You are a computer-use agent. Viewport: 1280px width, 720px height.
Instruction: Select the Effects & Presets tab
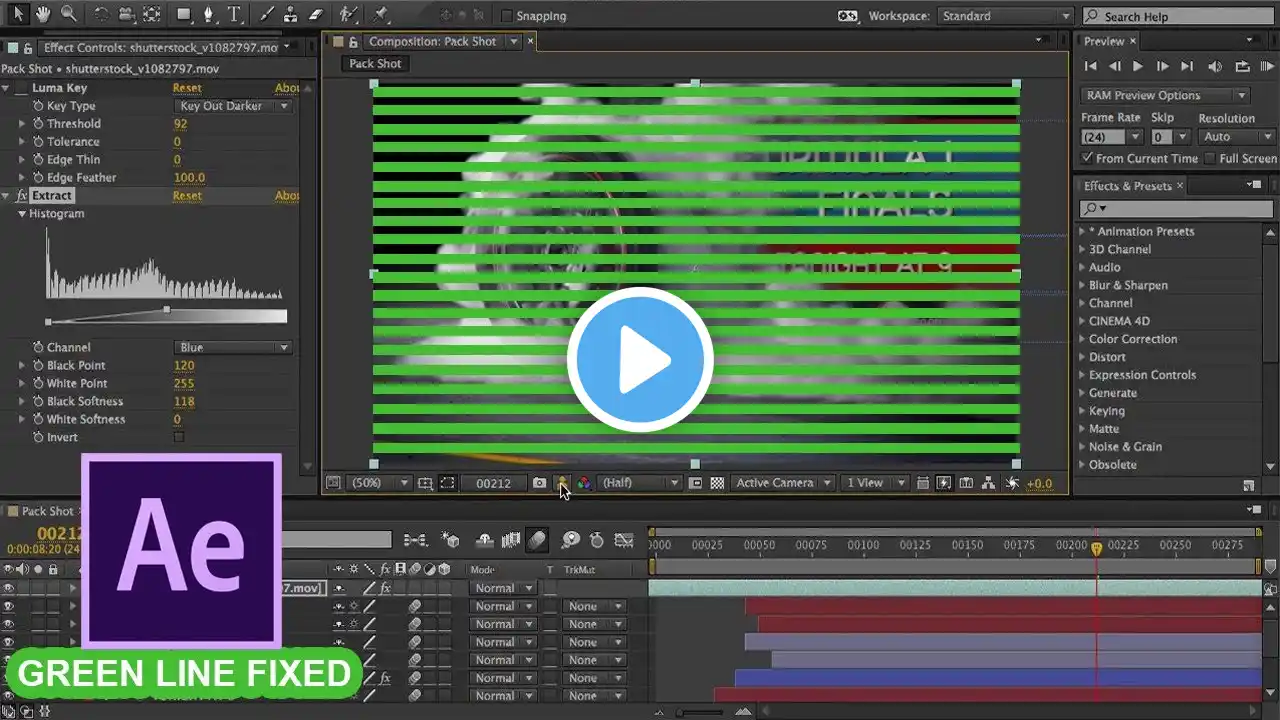(x=1127, y=186)
